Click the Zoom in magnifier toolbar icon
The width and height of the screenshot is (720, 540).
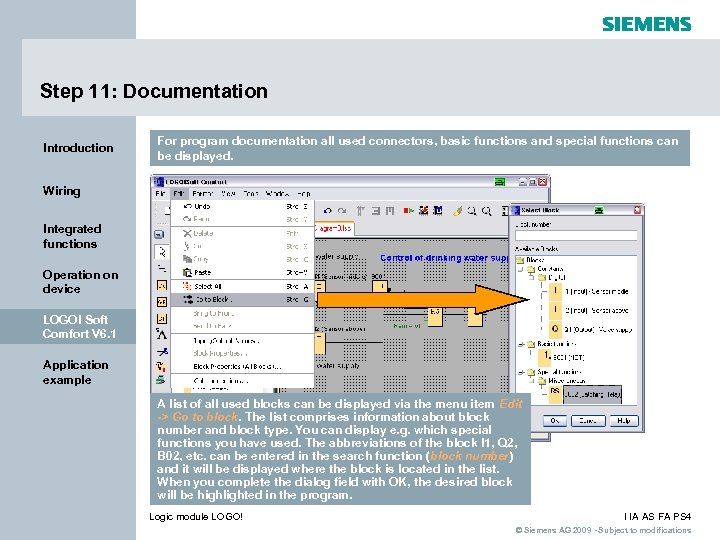472,211
